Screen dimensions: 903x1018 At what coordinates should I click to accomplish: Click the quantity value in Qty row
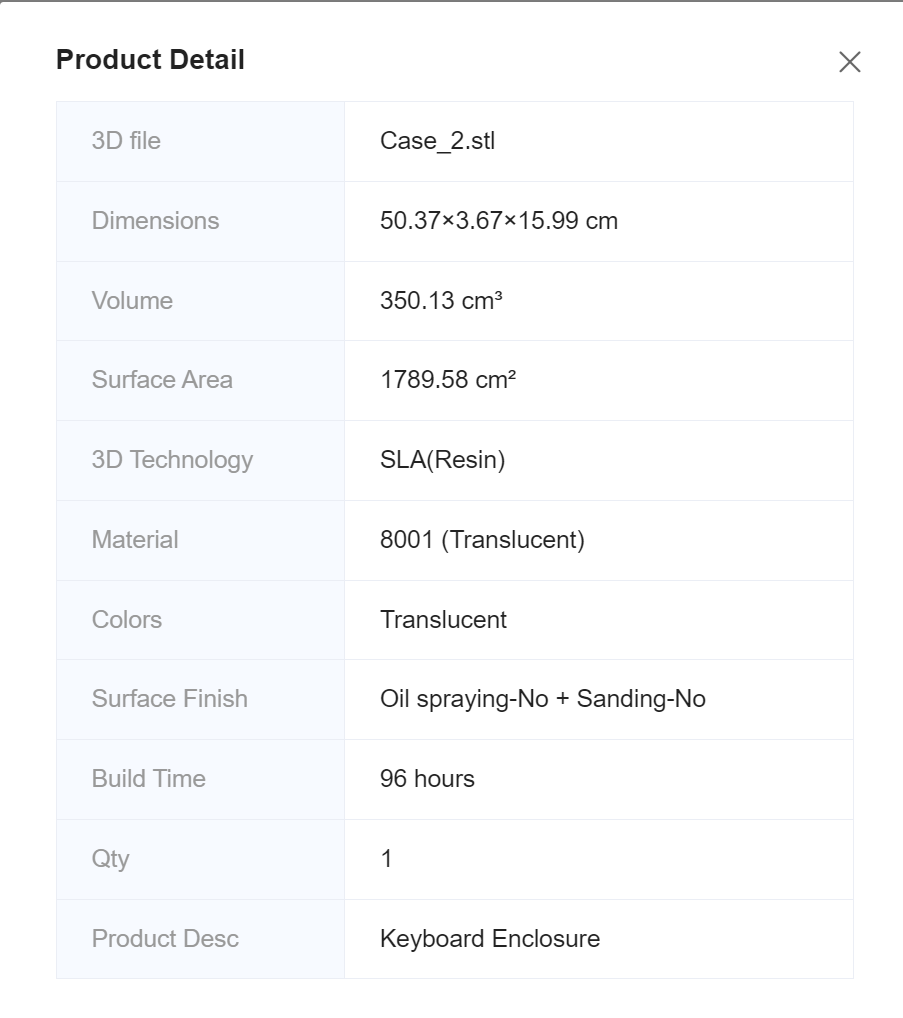point(387,859)
